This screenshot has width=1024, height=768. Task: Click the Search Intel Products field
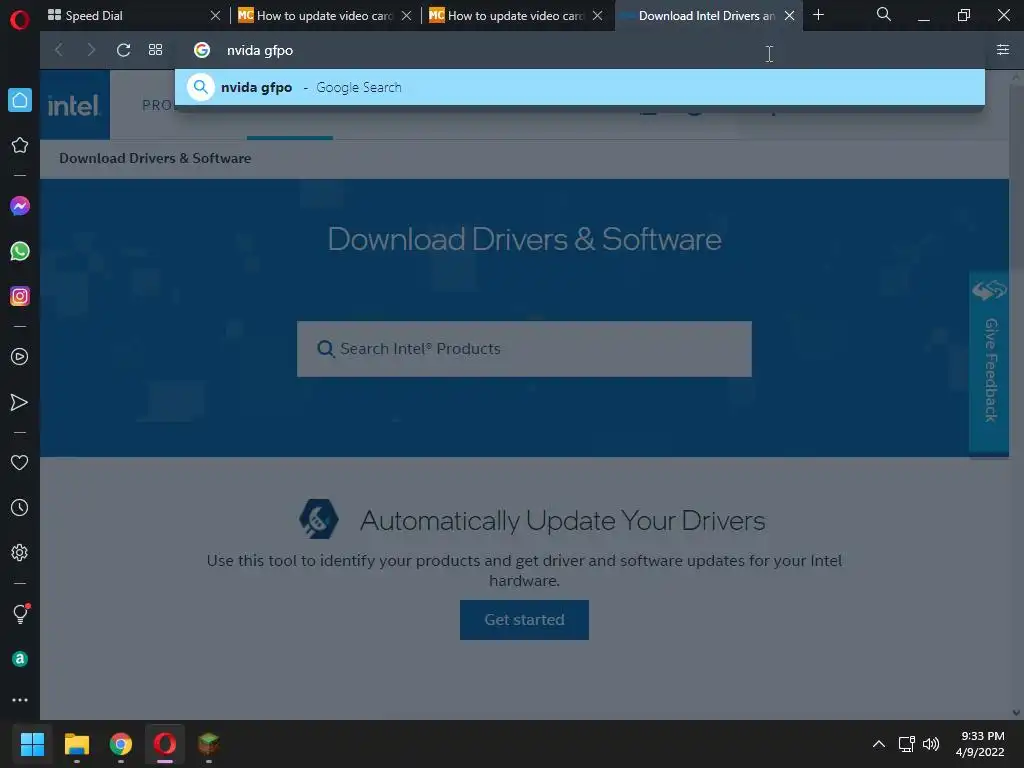click(524, 349)
